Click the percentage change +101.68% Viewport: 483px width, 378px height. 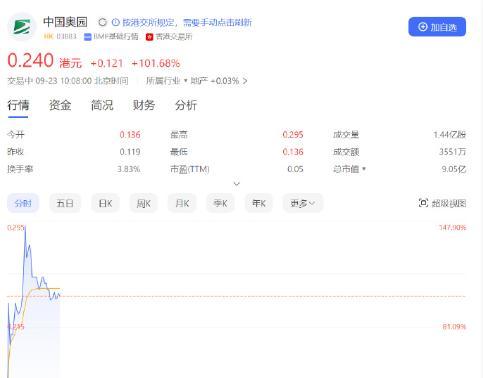[156, 63]
